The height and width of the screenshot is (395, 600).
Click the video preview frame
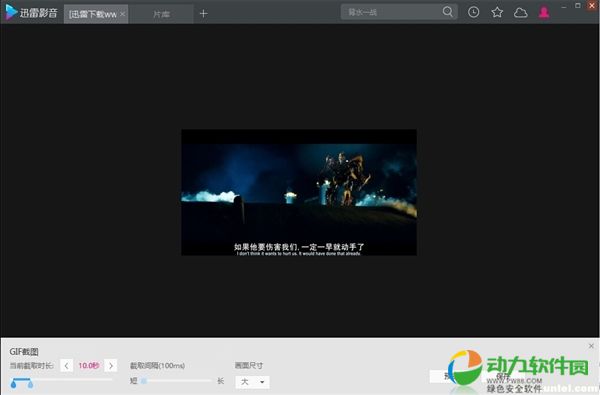pos(299,193)
